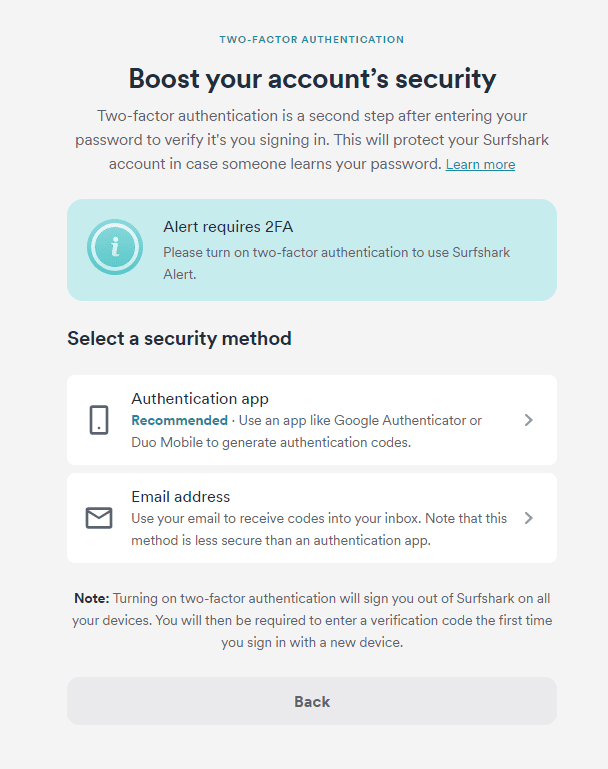Viewport: 608px width, 769px height.
Task: Click the Google Authenticator description text
Action: [x=306, y=432]
